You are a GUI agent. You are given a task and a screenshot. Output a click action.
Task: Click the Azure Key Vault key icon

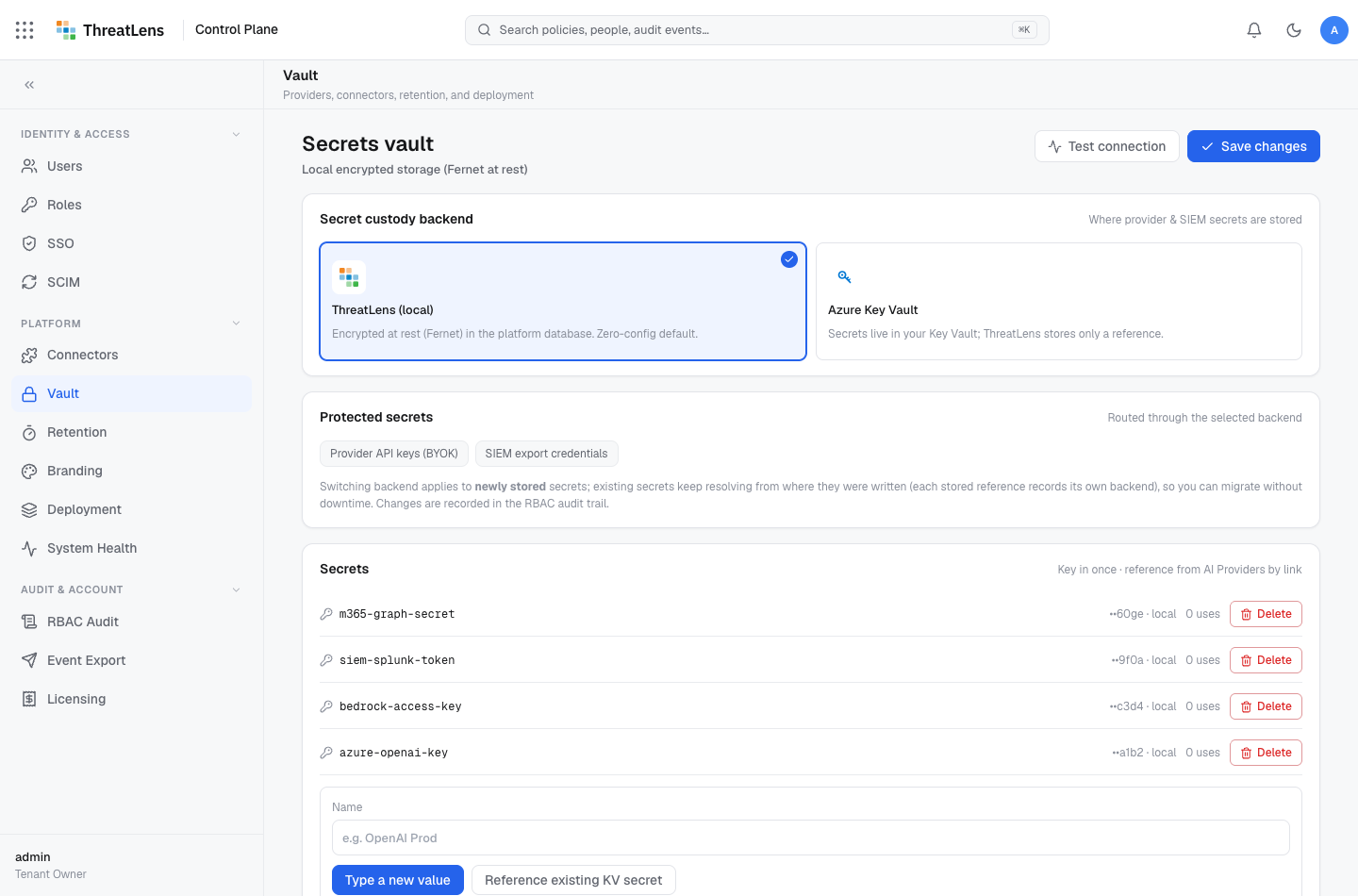845,277
